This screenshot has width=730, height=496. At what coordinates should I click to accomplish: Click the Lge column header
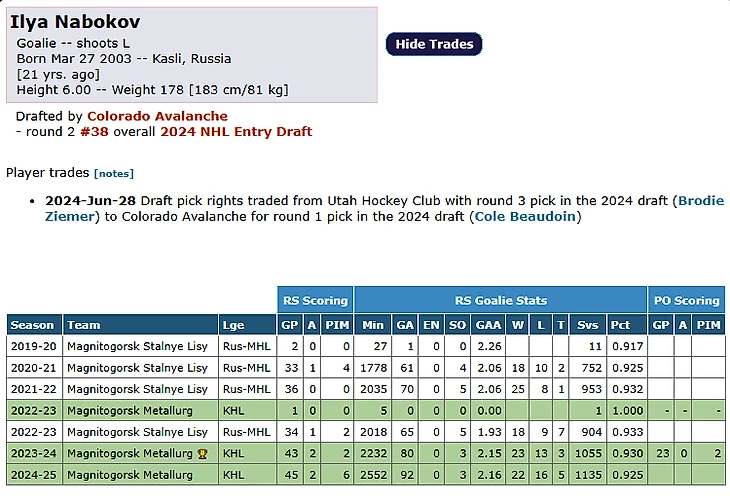233,324
